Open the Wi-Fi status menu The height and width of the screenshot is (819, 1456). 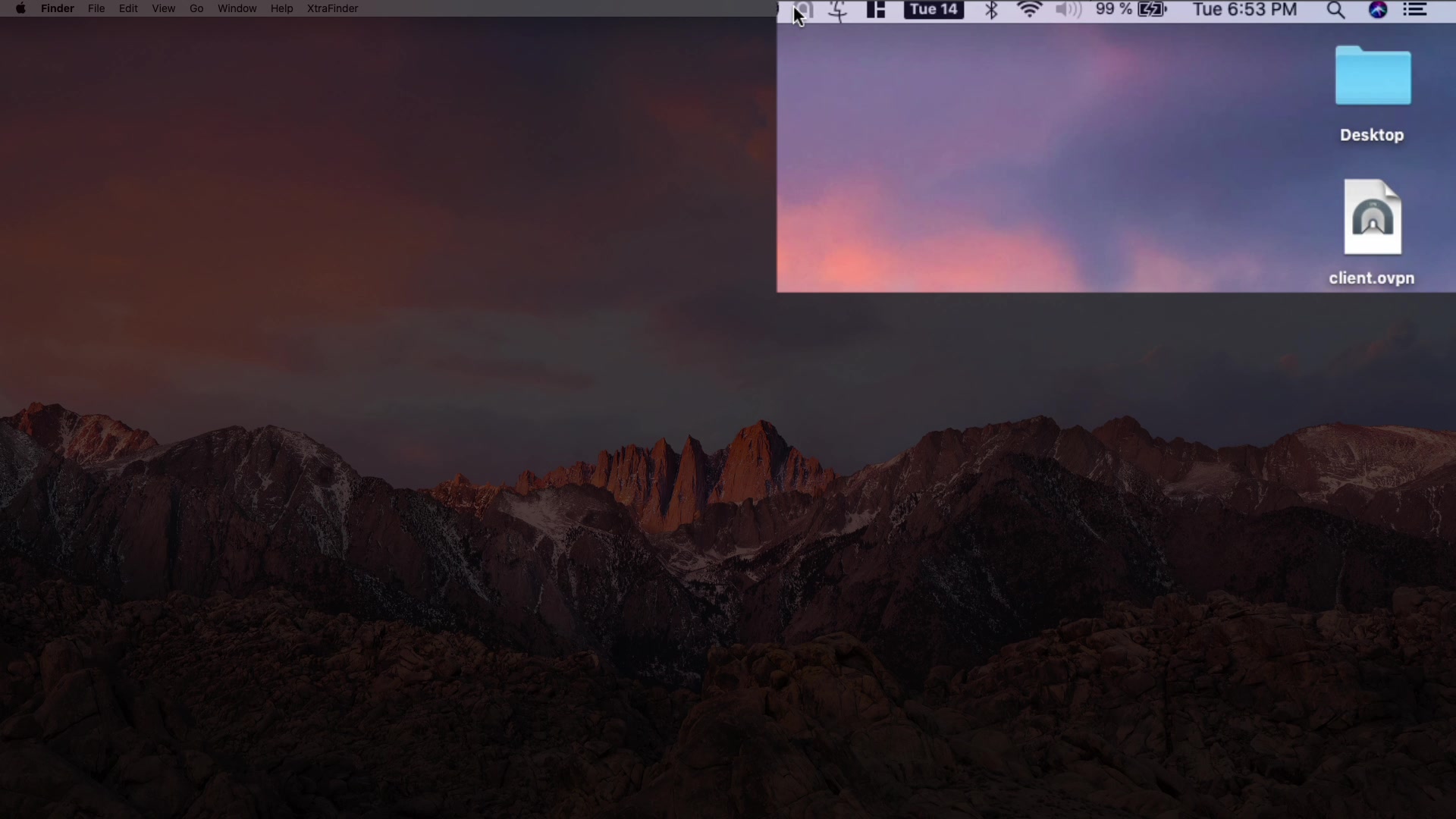point(1029,10)
